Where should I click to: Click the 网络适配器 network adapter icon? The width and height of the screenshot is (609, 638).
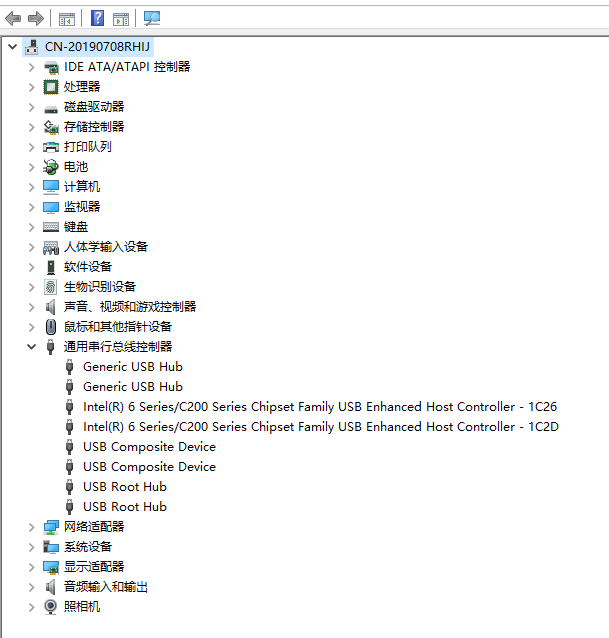(51, 527)
